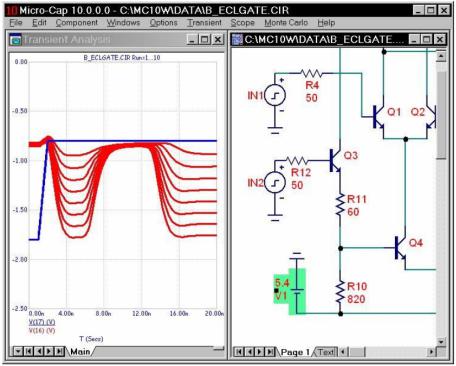Select the IN2 pulse source symbol
Screen dimensions: 456x366
275,183
